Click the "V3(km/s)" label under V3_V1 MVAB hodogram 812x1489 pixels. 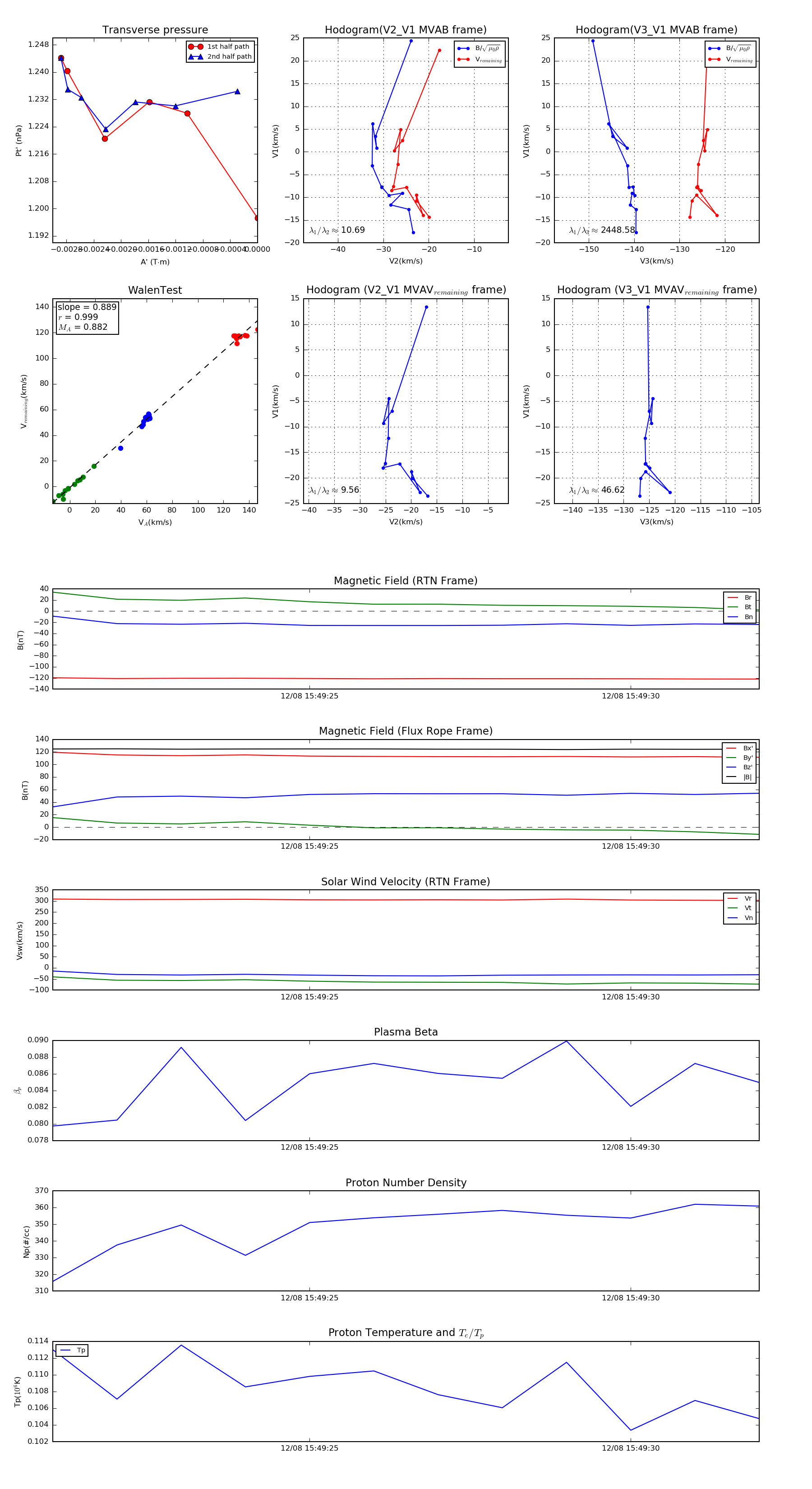click(656, 261)
